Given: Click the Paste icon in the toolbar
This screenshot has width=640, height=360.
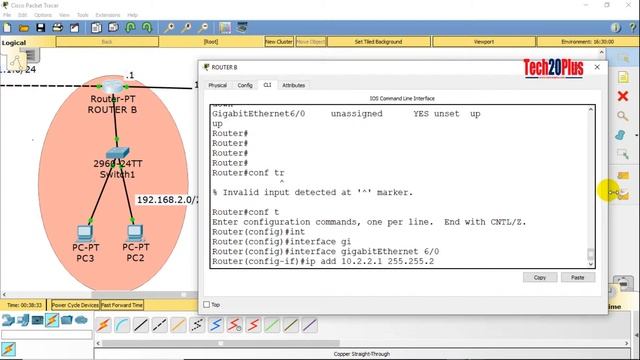Looking at the screenshot, I should tap(113, 28).
